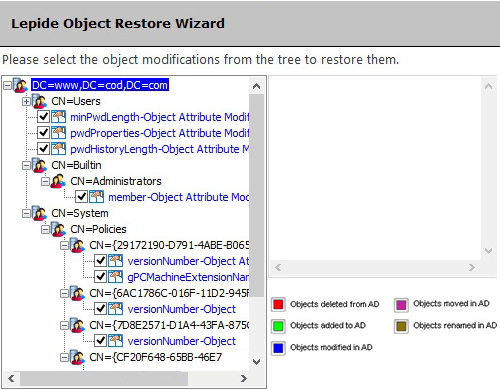Uncheck versionNumber checkbox under CN={6AC1786C
The height and width of the screenshot is (390, 500).
pos(100,309)
